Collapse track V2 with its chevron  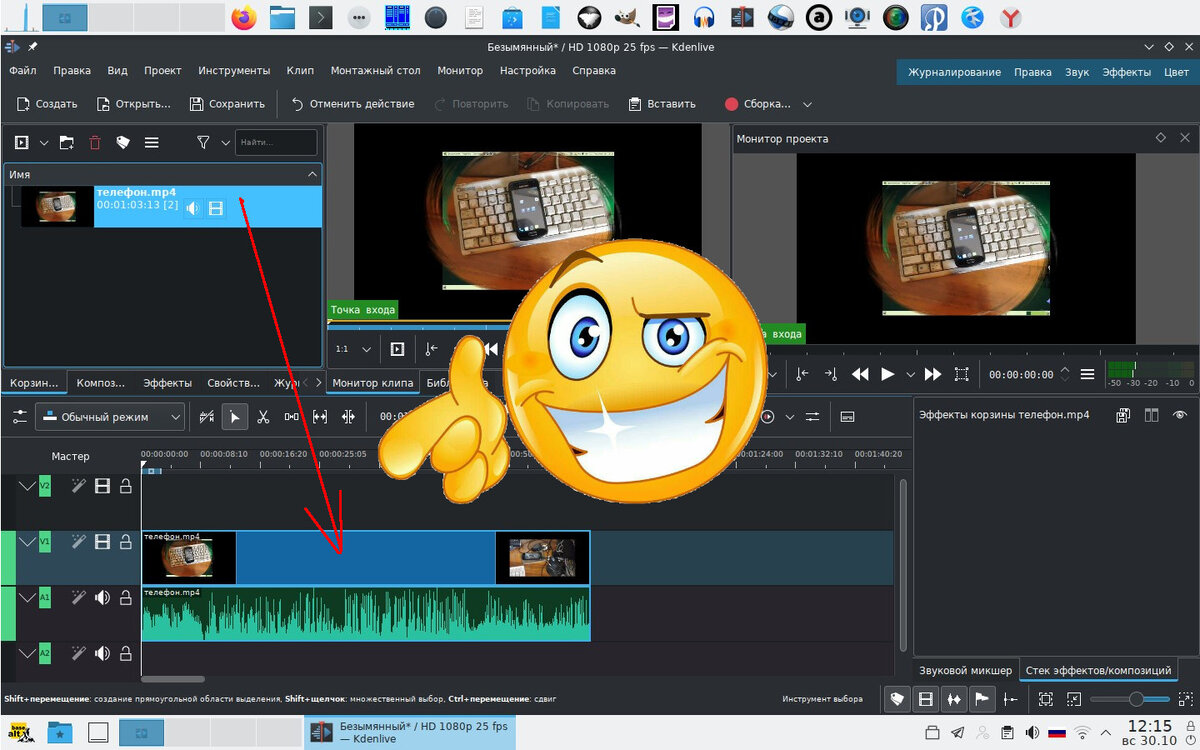click(x=27, y=487)
